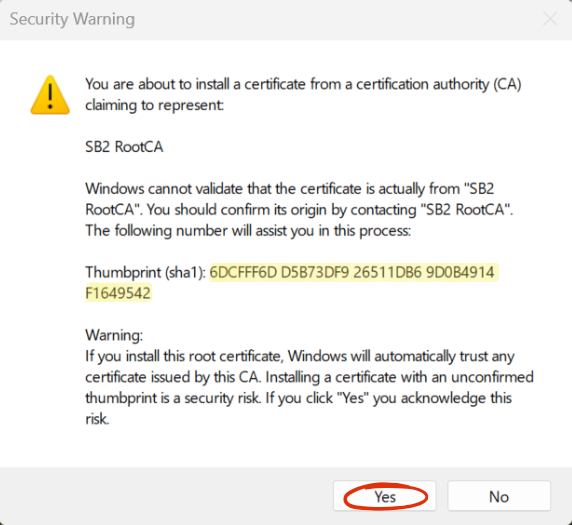The height and width of the screenshot is (525, 572).
Task: Click the highlighted thumbprint 6DCFFF6D D5B73DF9
Action: point(279,272)
